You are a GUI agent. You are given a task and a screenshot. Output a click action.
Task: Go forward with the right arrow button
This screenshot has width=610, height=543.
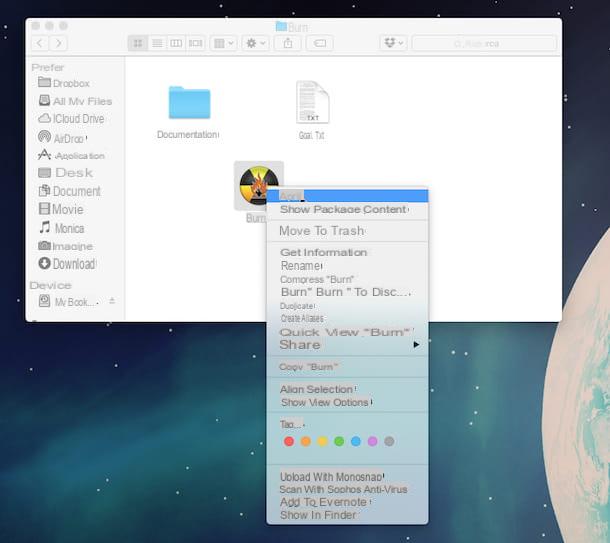pyautogui.click(x=58, y=43)
